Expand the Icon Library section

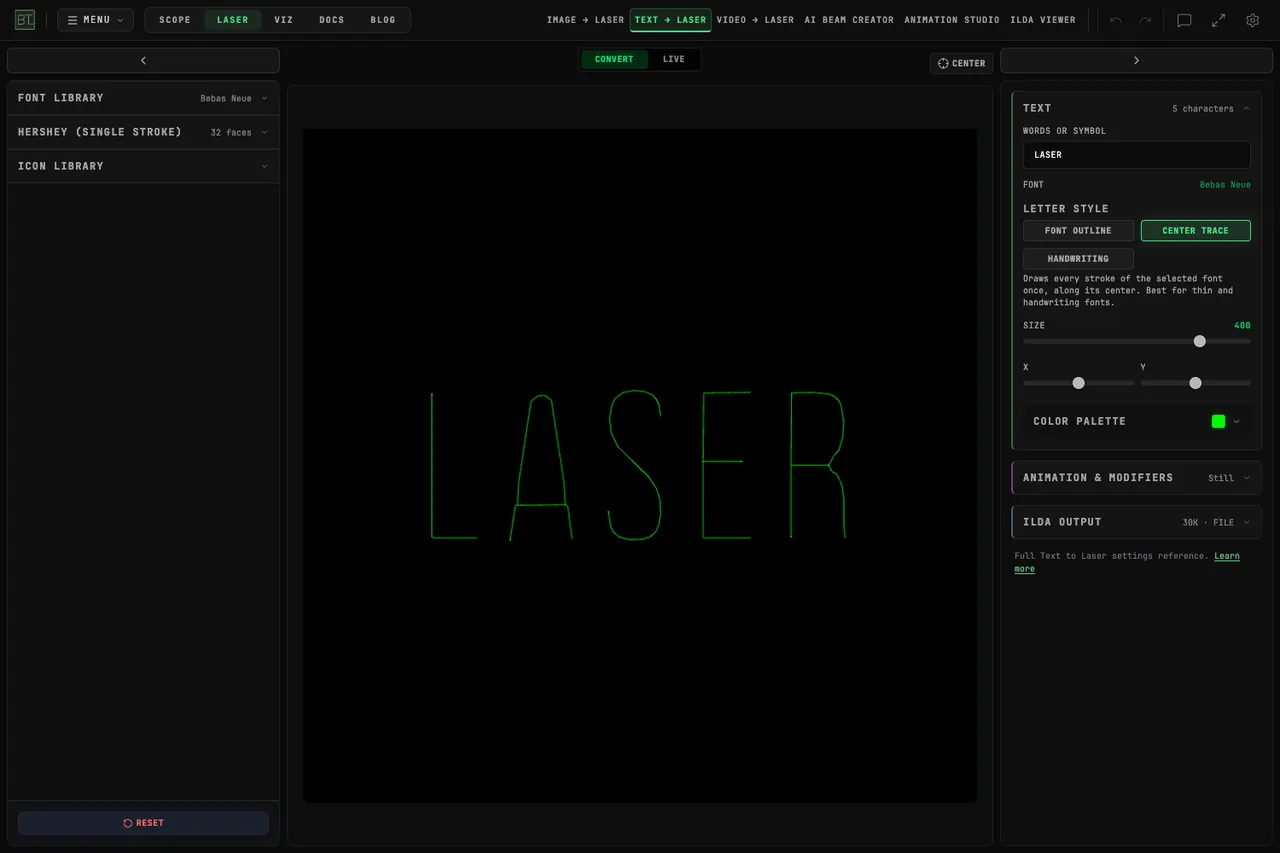(143, 166)
